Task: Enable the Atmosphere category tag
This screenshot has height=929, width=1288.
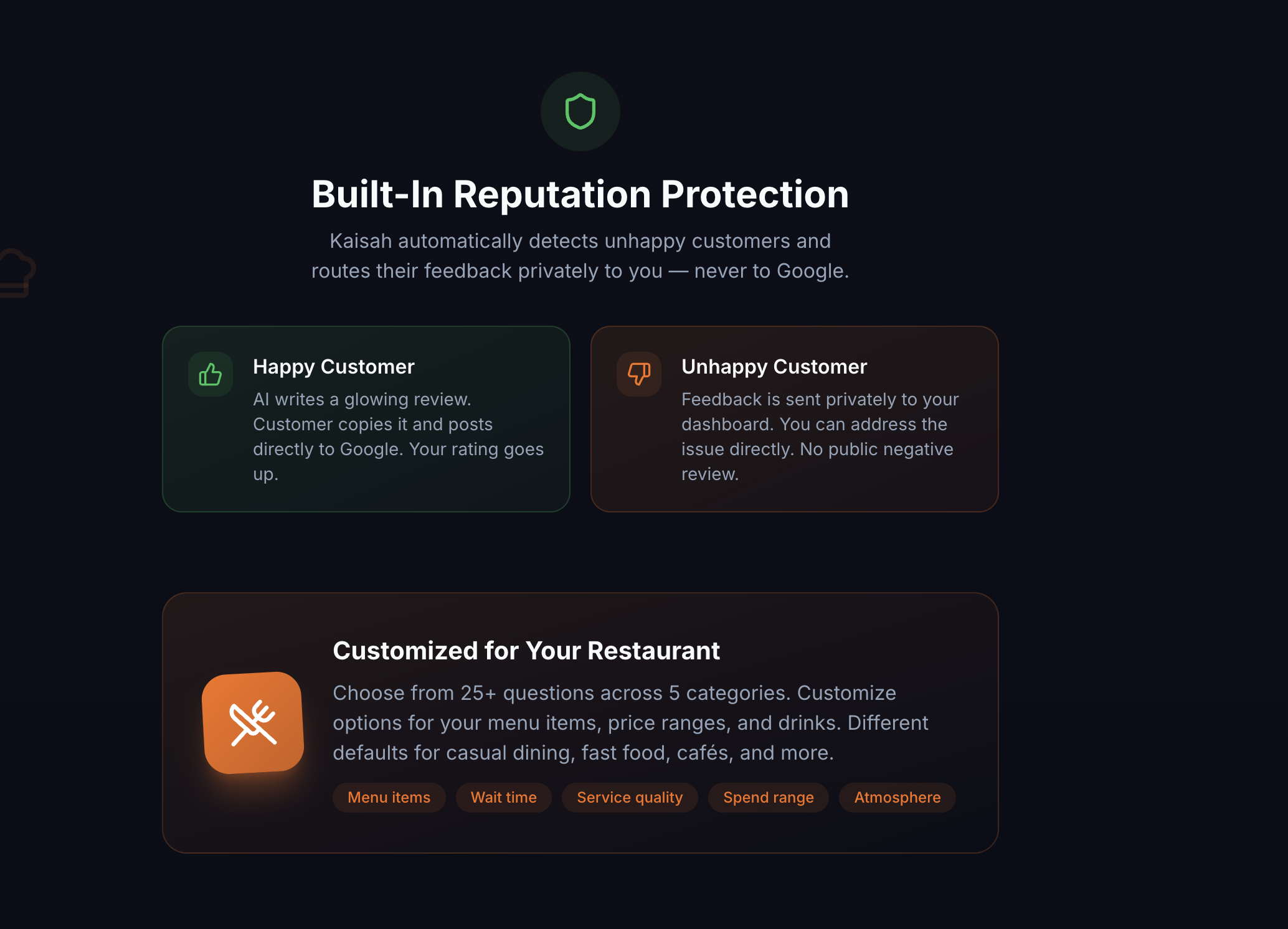Action: (897, 797)
